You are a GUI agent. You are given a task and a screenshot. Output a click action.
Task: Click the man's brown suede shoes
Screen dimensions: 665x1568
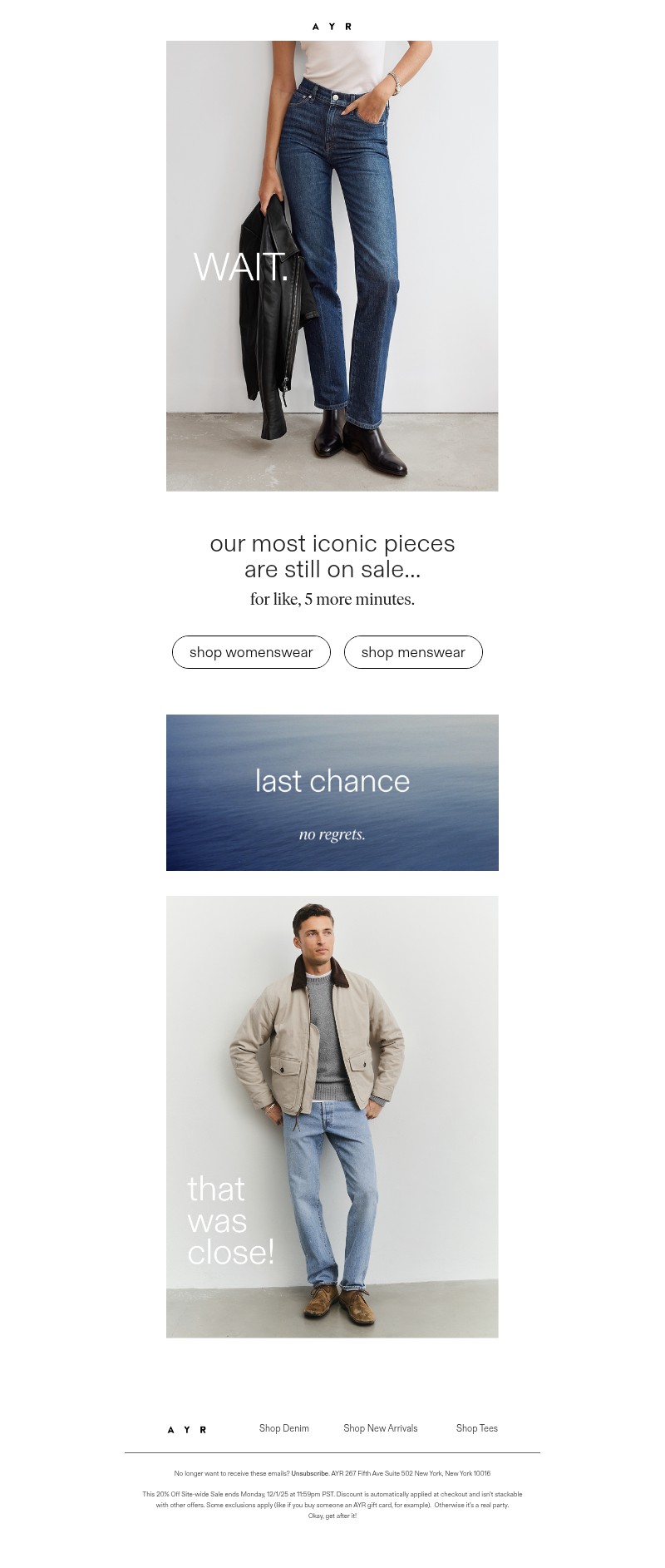click(338, 1304)
